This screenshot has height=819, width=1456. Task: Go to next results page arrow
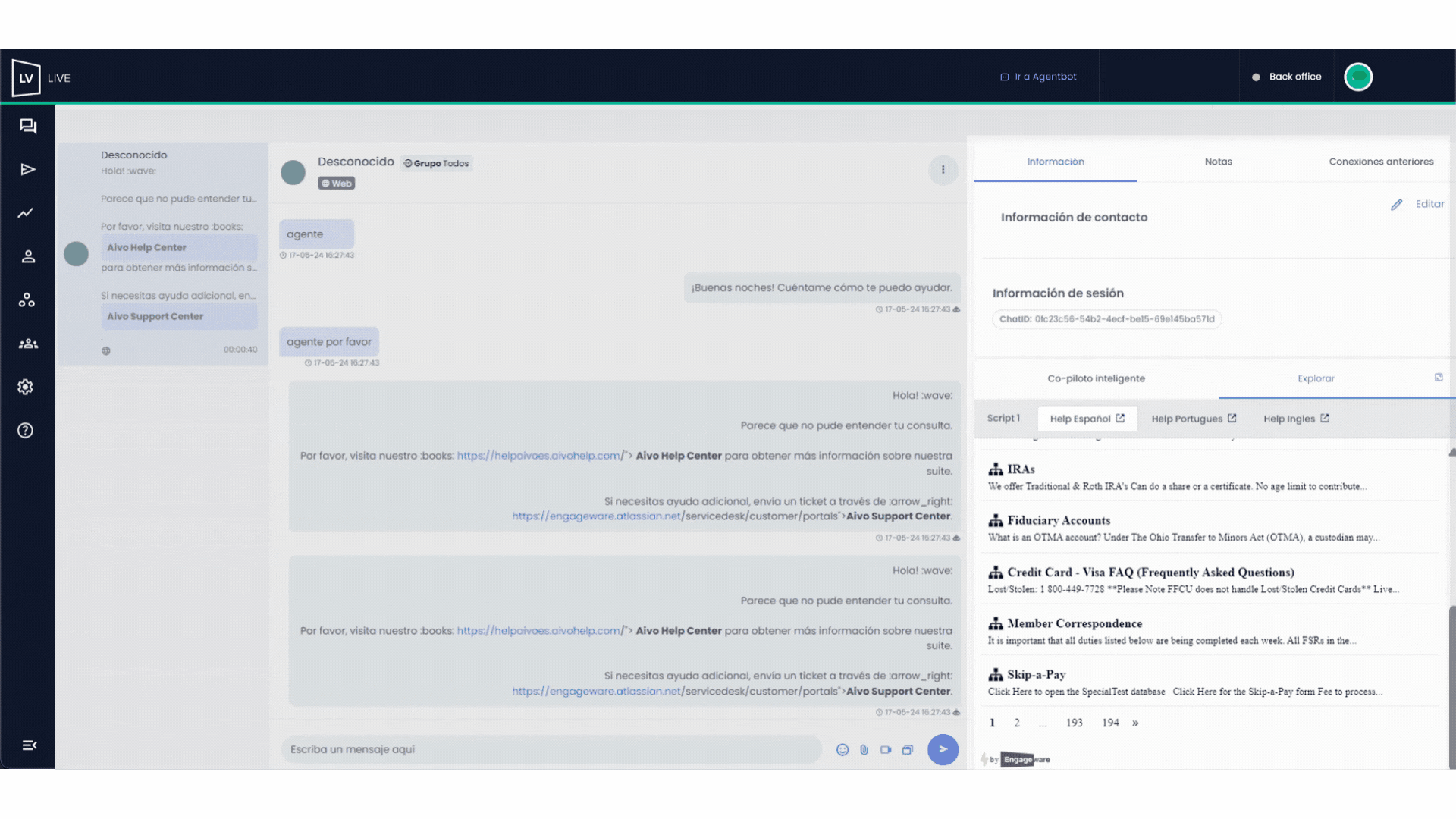coord(1135,723)
